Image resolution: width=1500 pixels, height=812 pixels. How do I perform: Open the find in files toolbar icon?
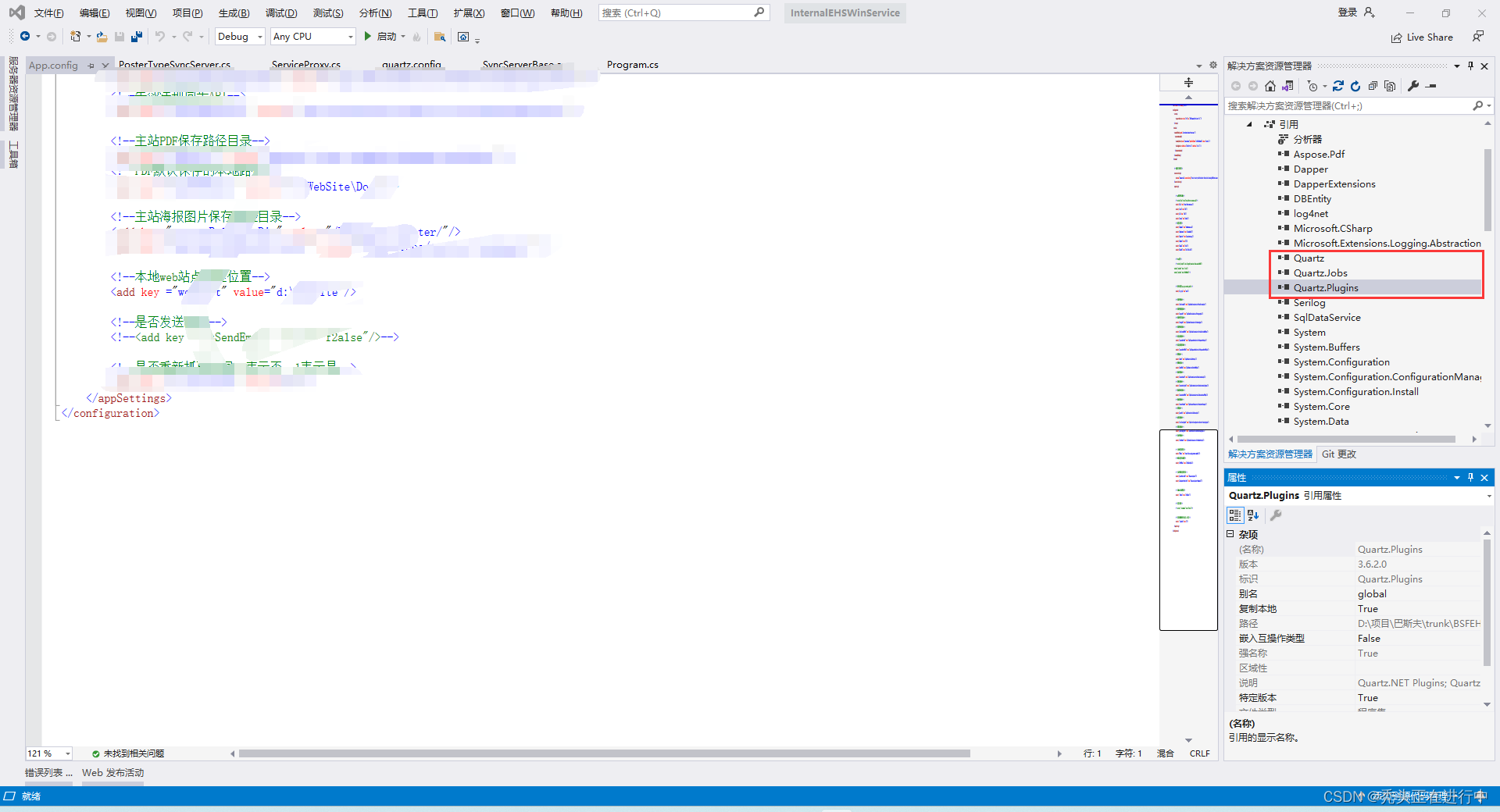pyautogui.click(x=440, y=37)
